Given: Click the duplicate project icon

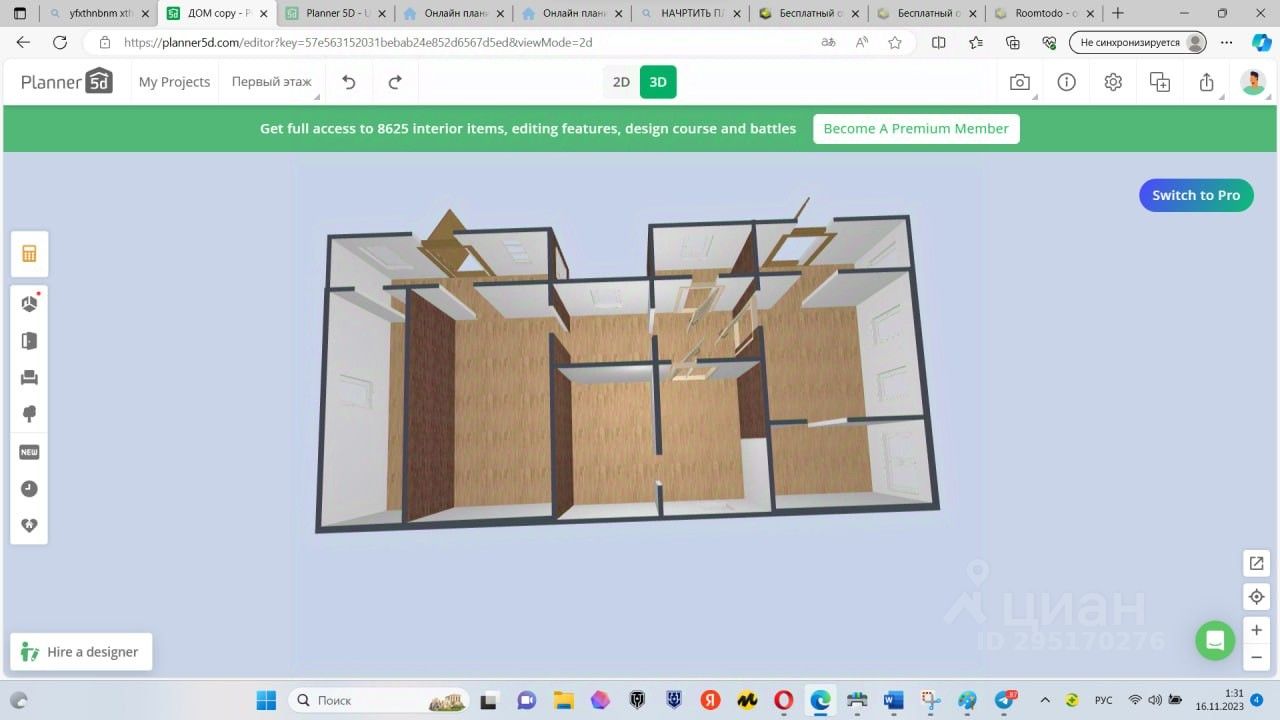Looking at the screenshot, I should (x=1160, y=82).
